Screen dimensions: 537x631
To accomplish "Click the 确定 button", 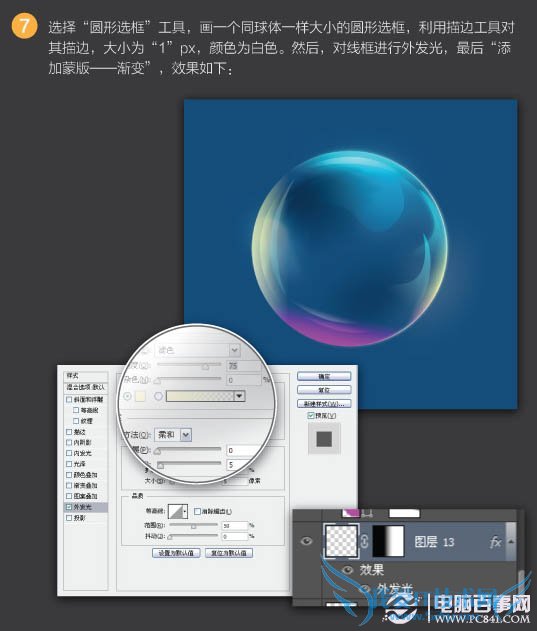I will click(324, 376).
